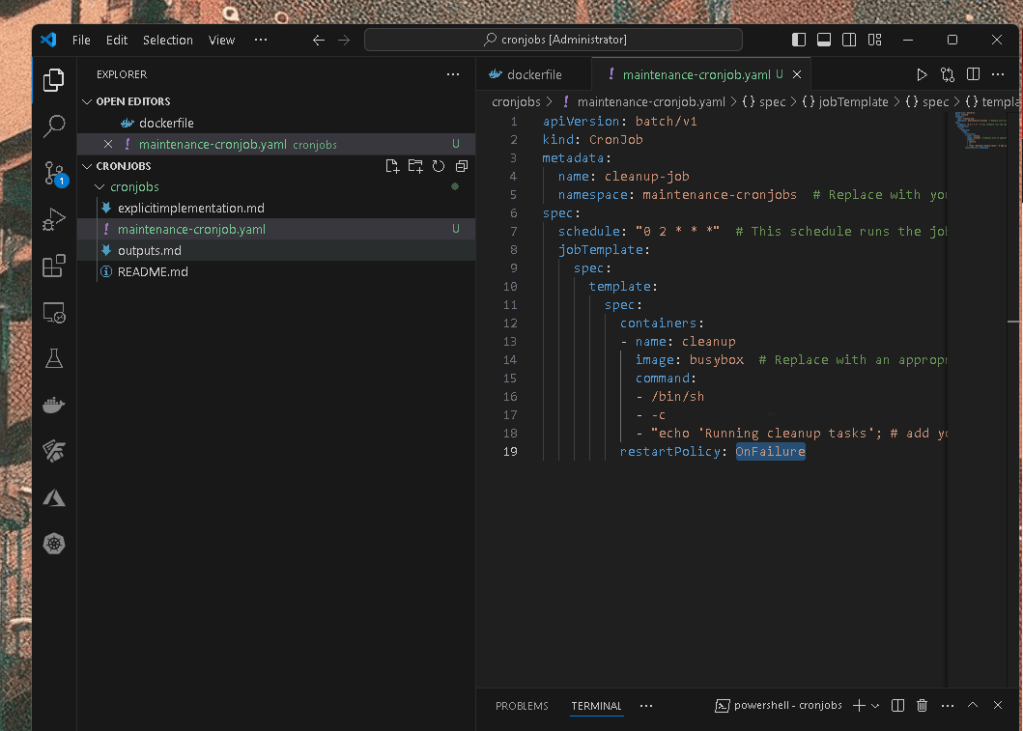Screen dimensions: 1023x731
Task: Switch to the PROBLEMS panel tab
Action: (521, 706)
